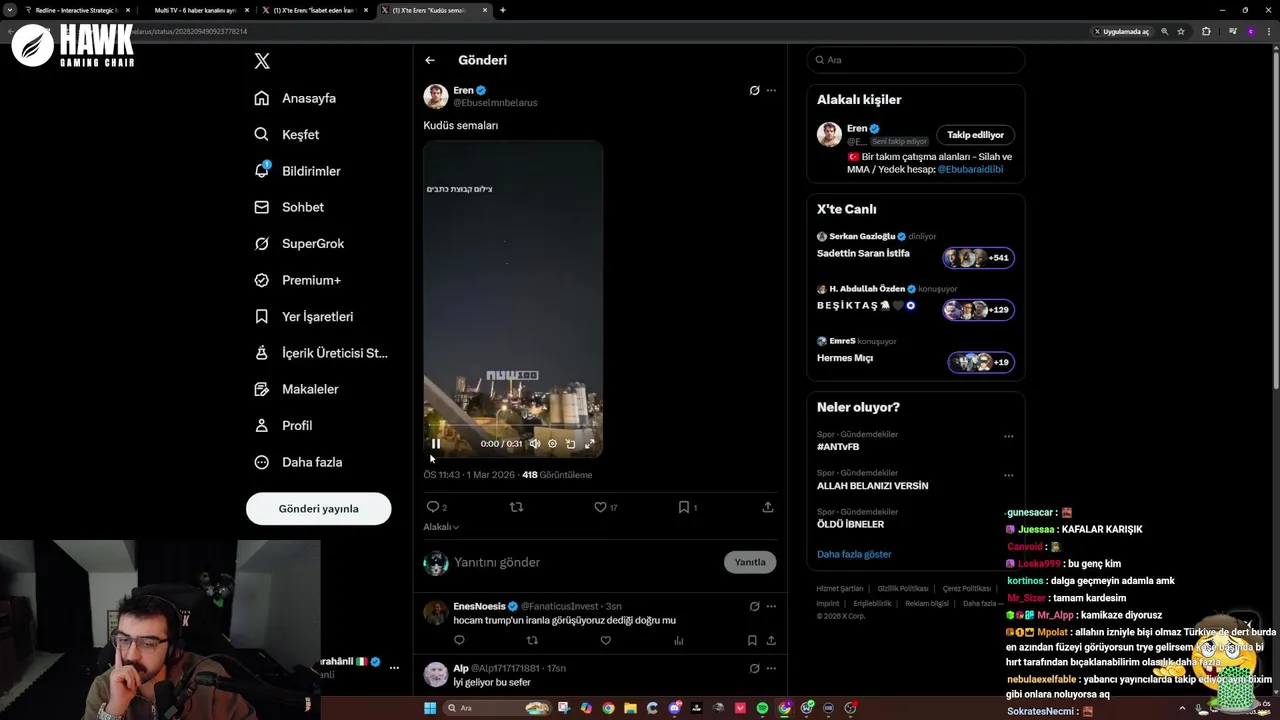Open Gizlilik Politikası footer link
1280x720 pixels.
(902, 589)
